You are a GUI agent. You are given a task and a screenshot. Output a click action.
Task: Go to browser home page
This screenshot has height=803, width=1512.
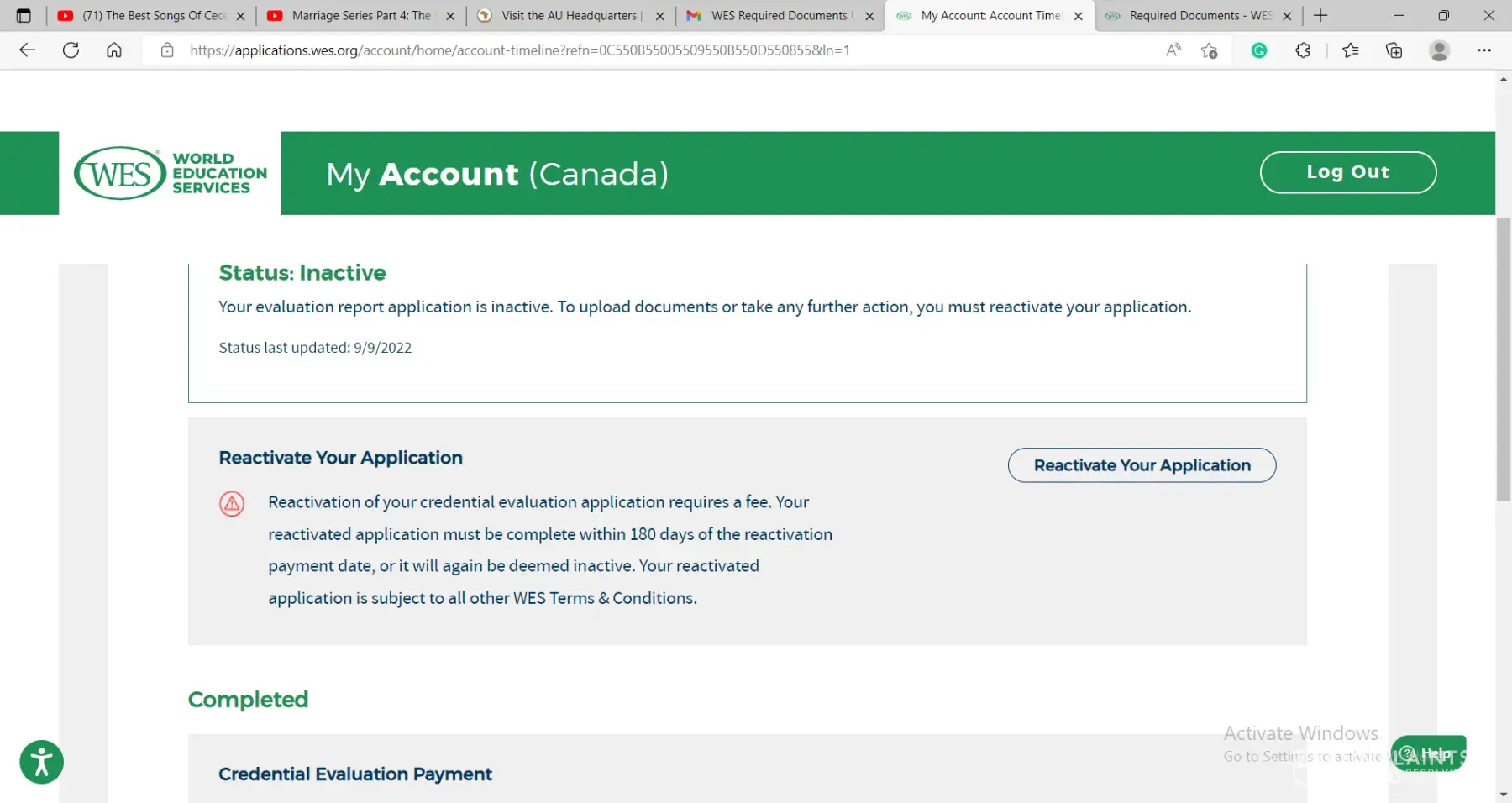point(114,50)
